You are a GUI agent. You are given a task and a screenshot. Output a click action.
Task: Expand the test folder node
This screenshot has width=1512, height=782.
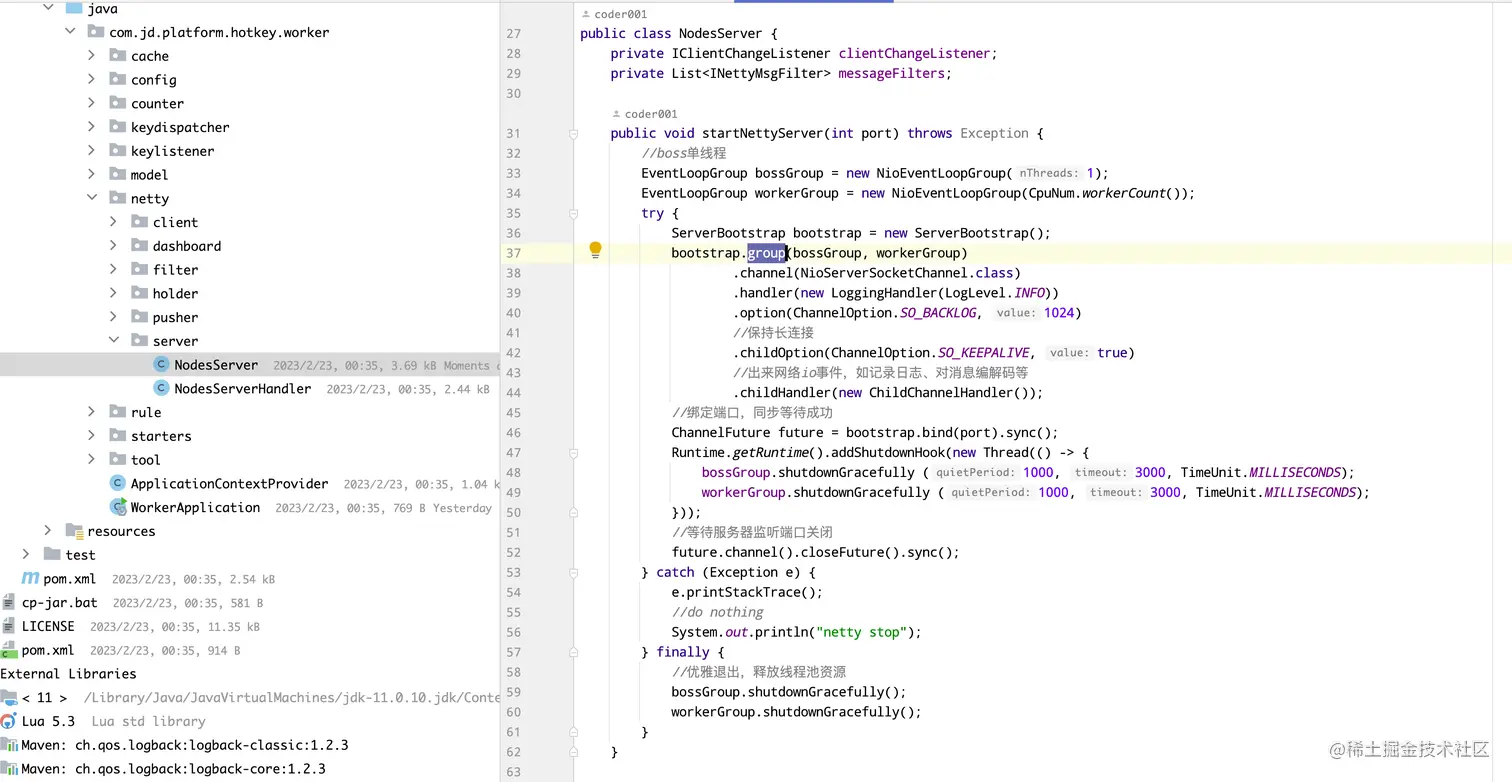tap(26, 554)
